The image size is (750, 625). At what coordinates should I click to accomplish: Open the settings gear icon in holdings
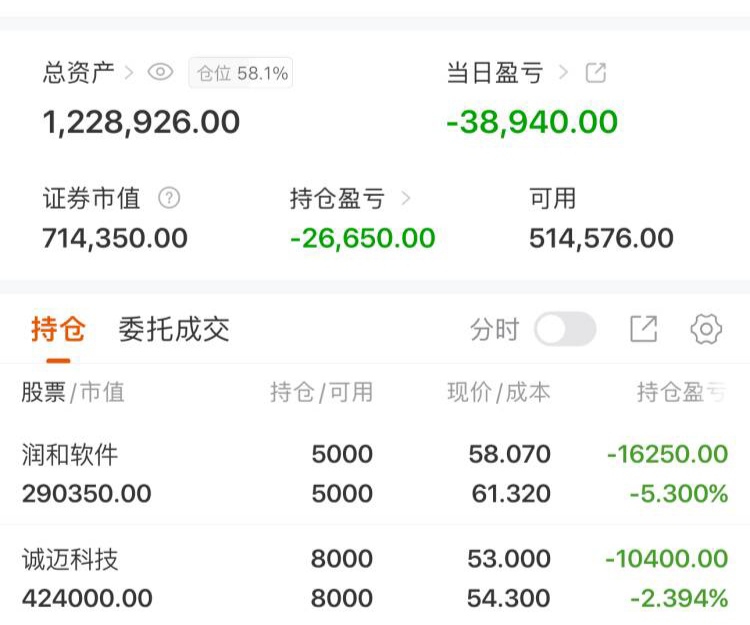706,329
